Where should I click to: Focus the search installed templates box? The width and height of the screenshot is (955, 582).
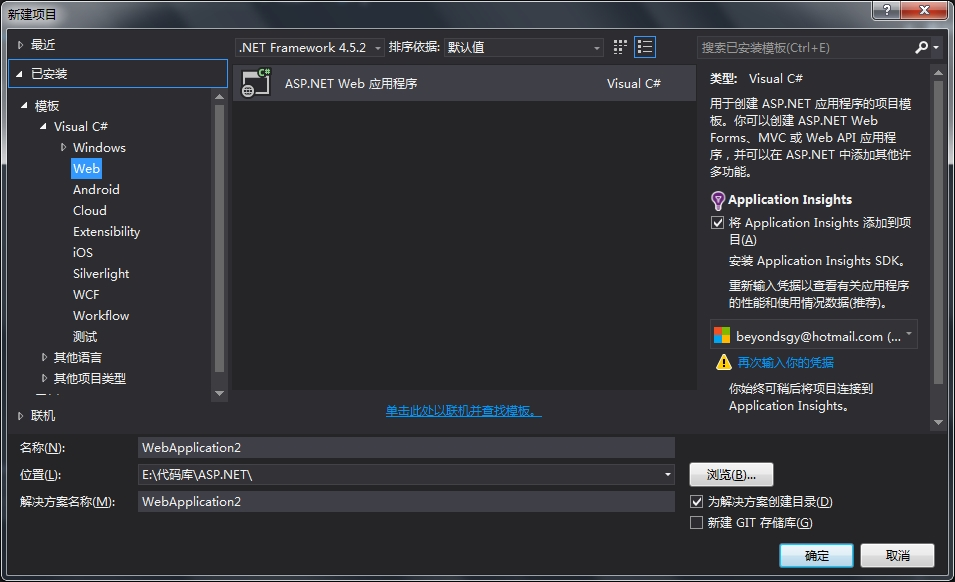point(805,47)
